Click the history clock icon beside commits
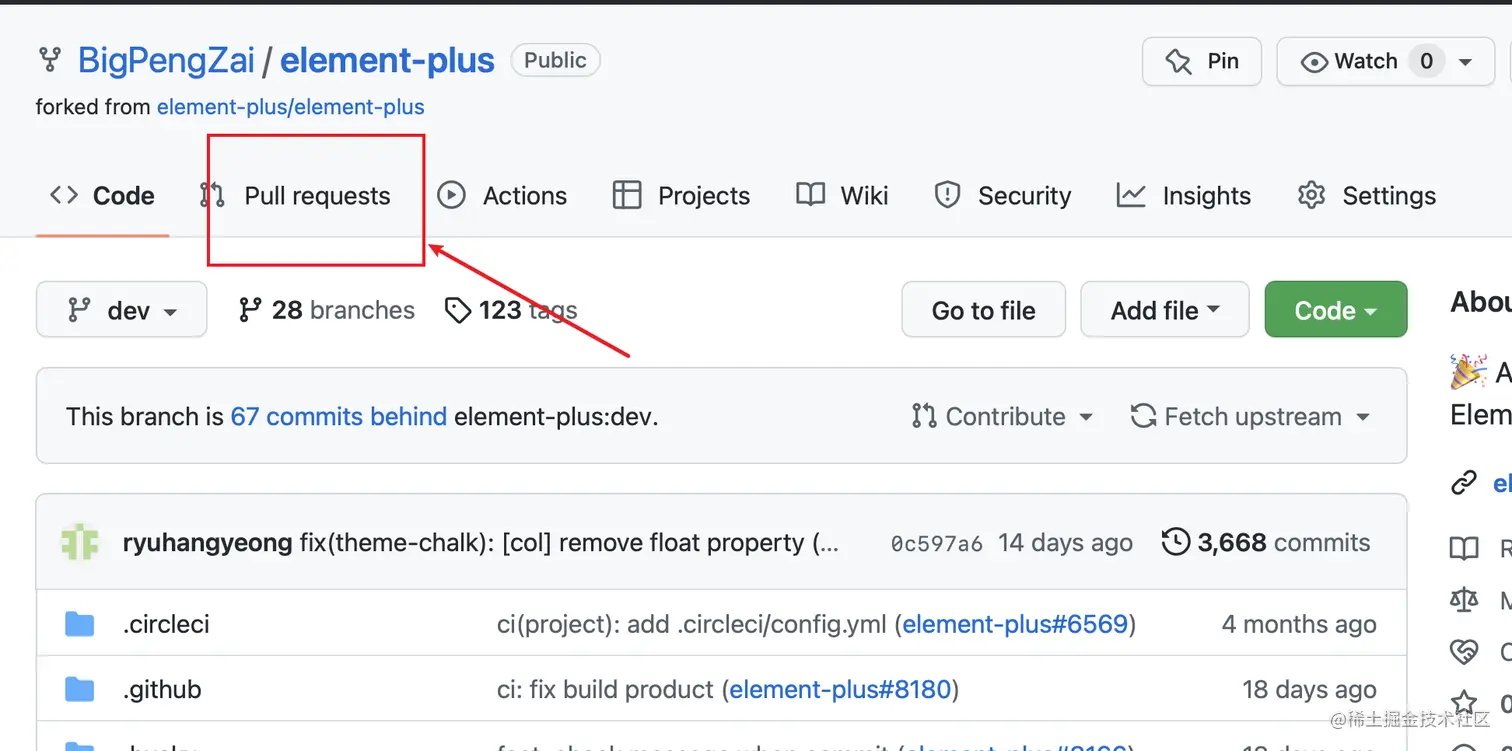Image resolution: width=1512 pixels, height=751 pixels. click(x=1176, y=543)
